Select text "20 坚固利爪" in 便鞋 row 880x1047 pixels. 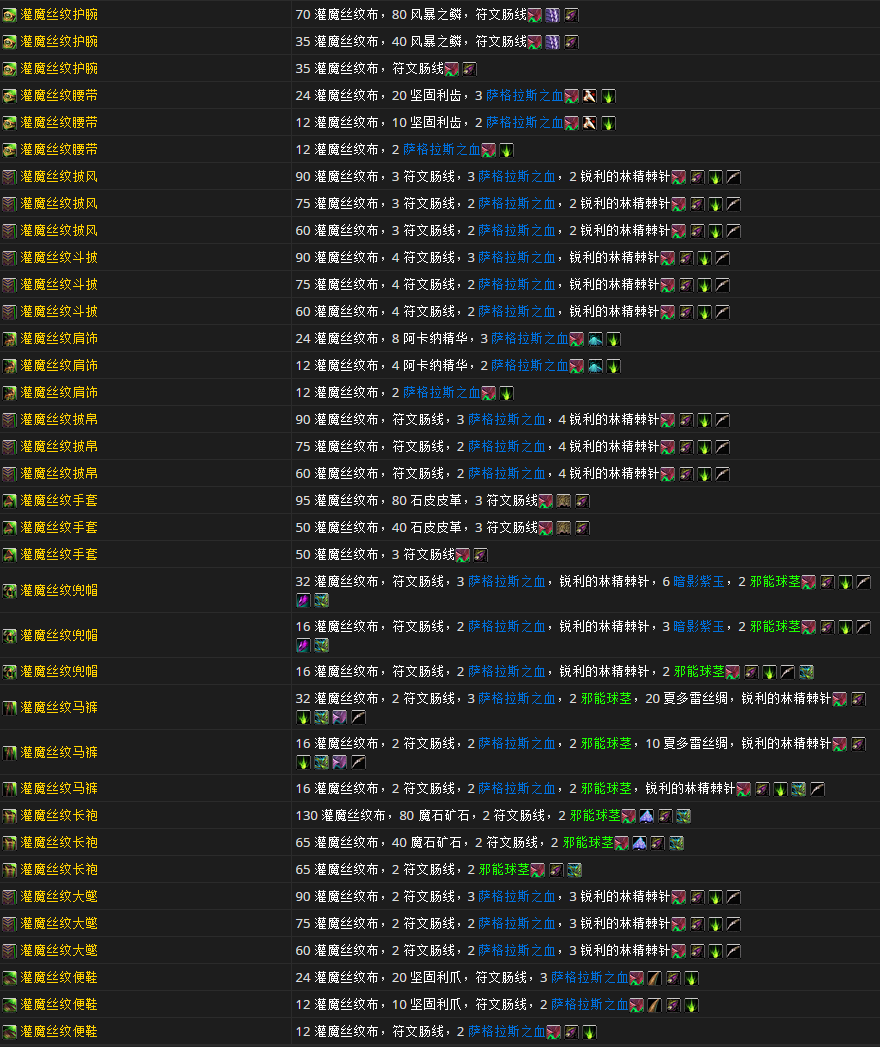(427, 978)
